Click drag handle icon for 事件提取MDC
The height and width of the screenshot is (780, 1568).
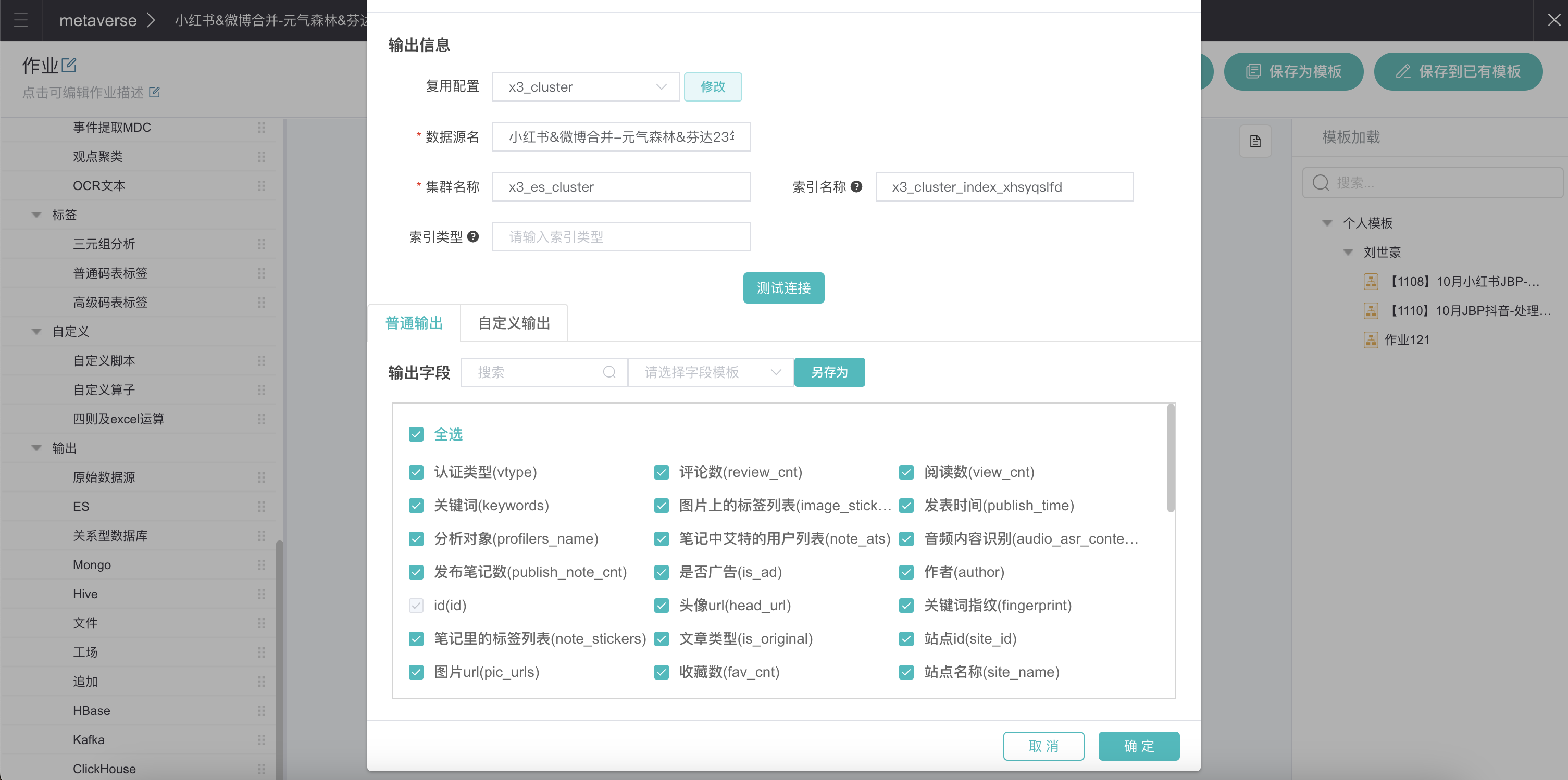261,127
